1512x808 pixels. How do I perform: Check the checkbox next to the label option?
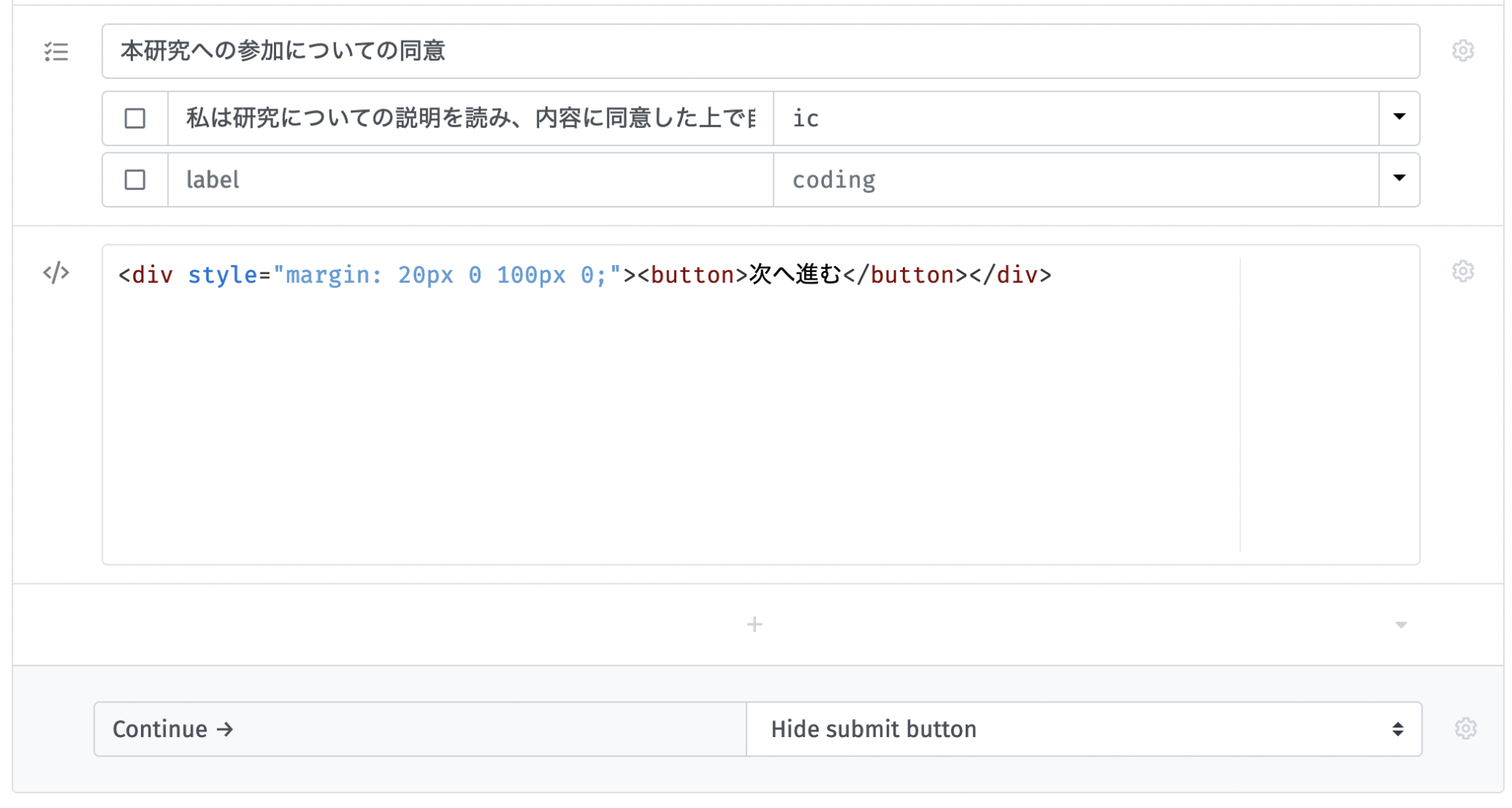135,179
